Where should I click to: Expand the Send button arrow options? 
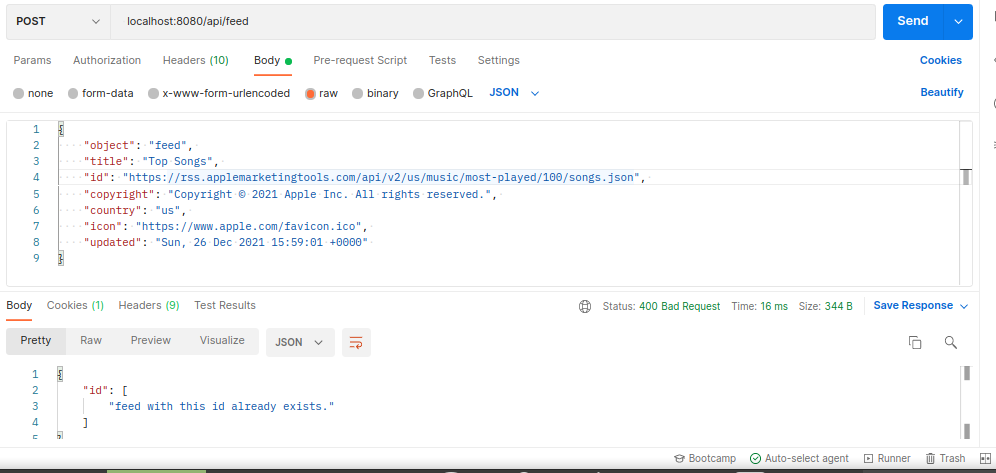tap(958, 21)
